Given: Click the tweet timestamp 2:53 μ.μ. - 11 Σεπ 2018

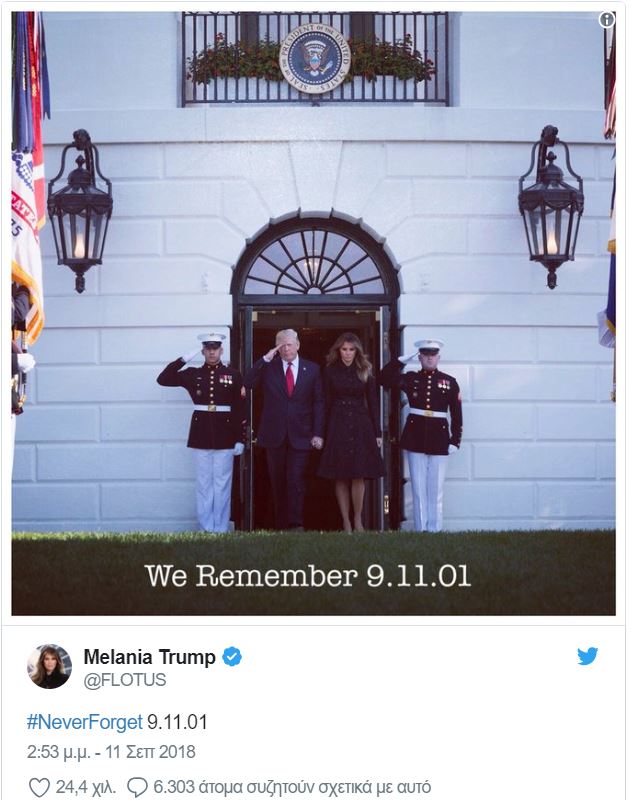Looking at the screenshot, I should tap(111, 752).
